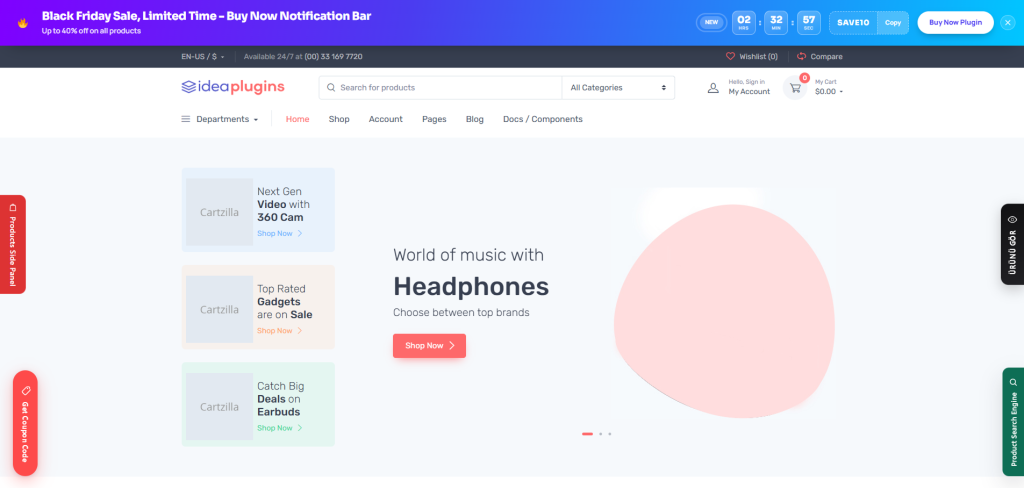The image size is (1024, 488).
Task: Click the hours countdown box
Action: point(744,22)
